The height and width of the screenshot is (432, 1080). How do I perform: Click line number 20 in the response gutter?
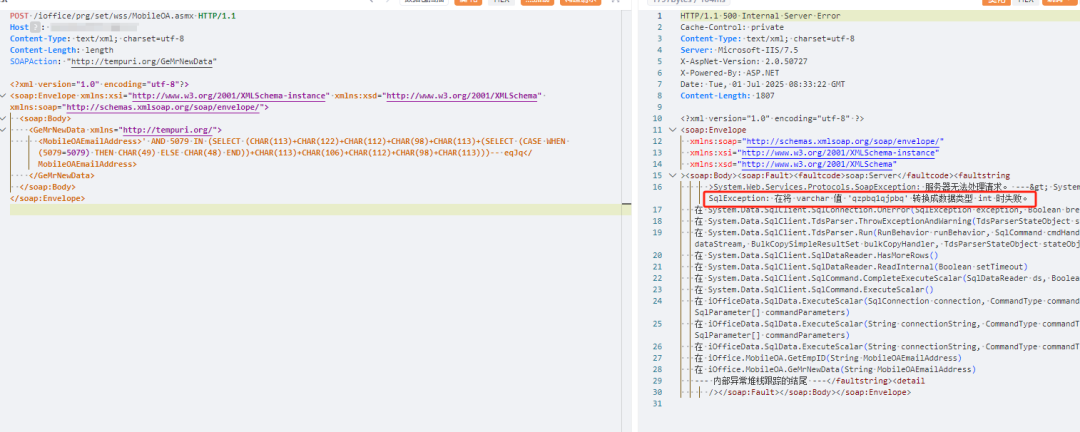pos(658,256)
